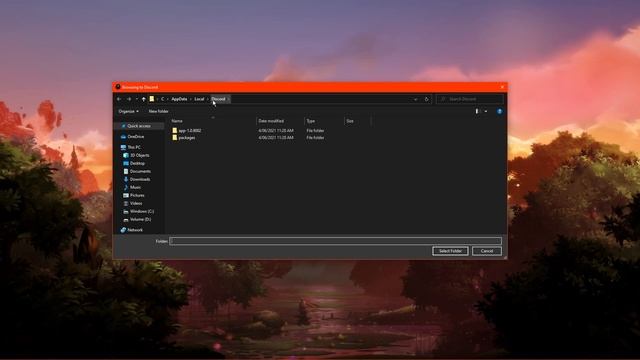Select the packages folder

(187, 138)
